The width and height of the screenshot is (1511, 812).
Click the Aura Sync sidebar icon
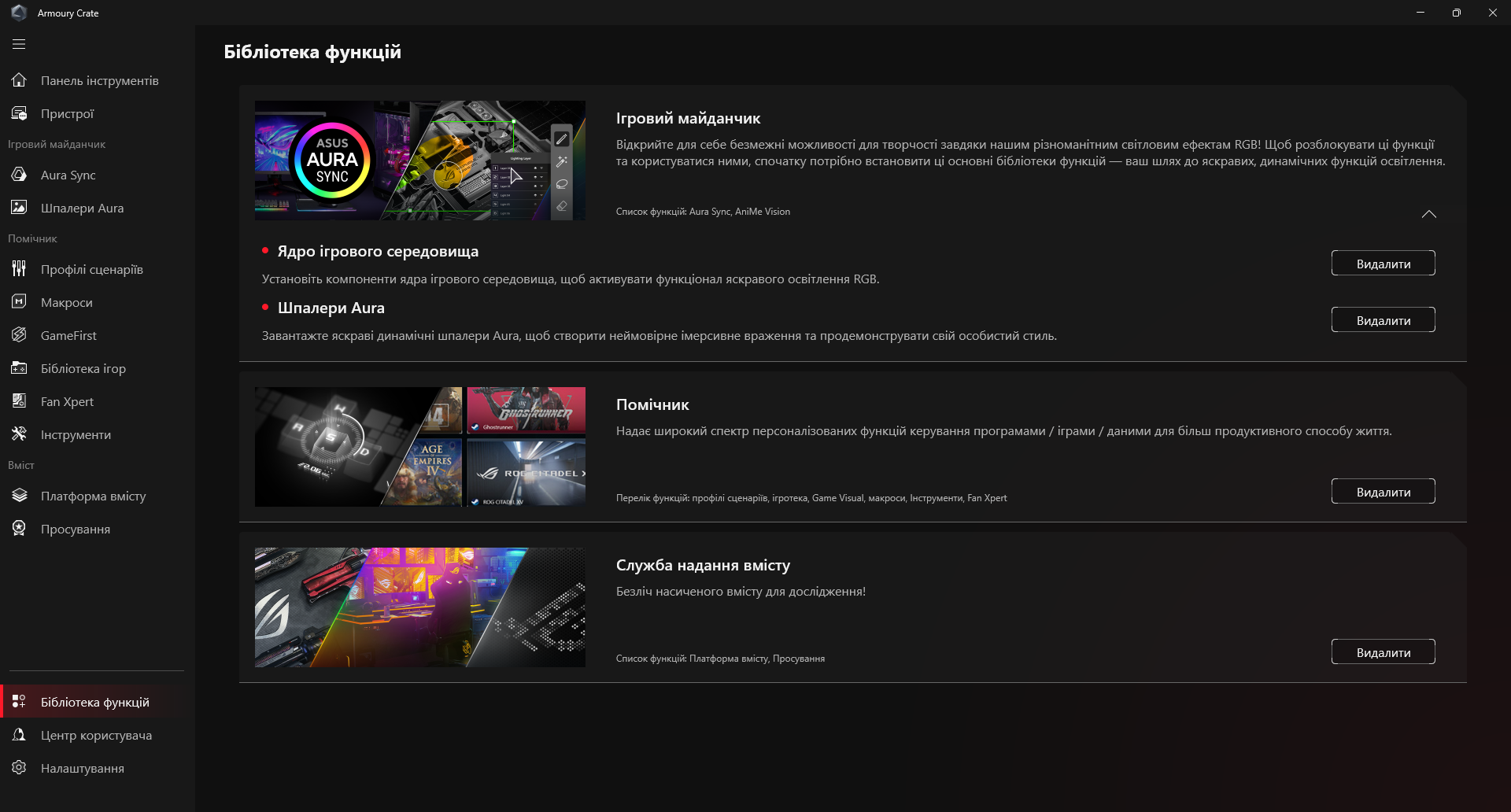click(x=19, y=175)
